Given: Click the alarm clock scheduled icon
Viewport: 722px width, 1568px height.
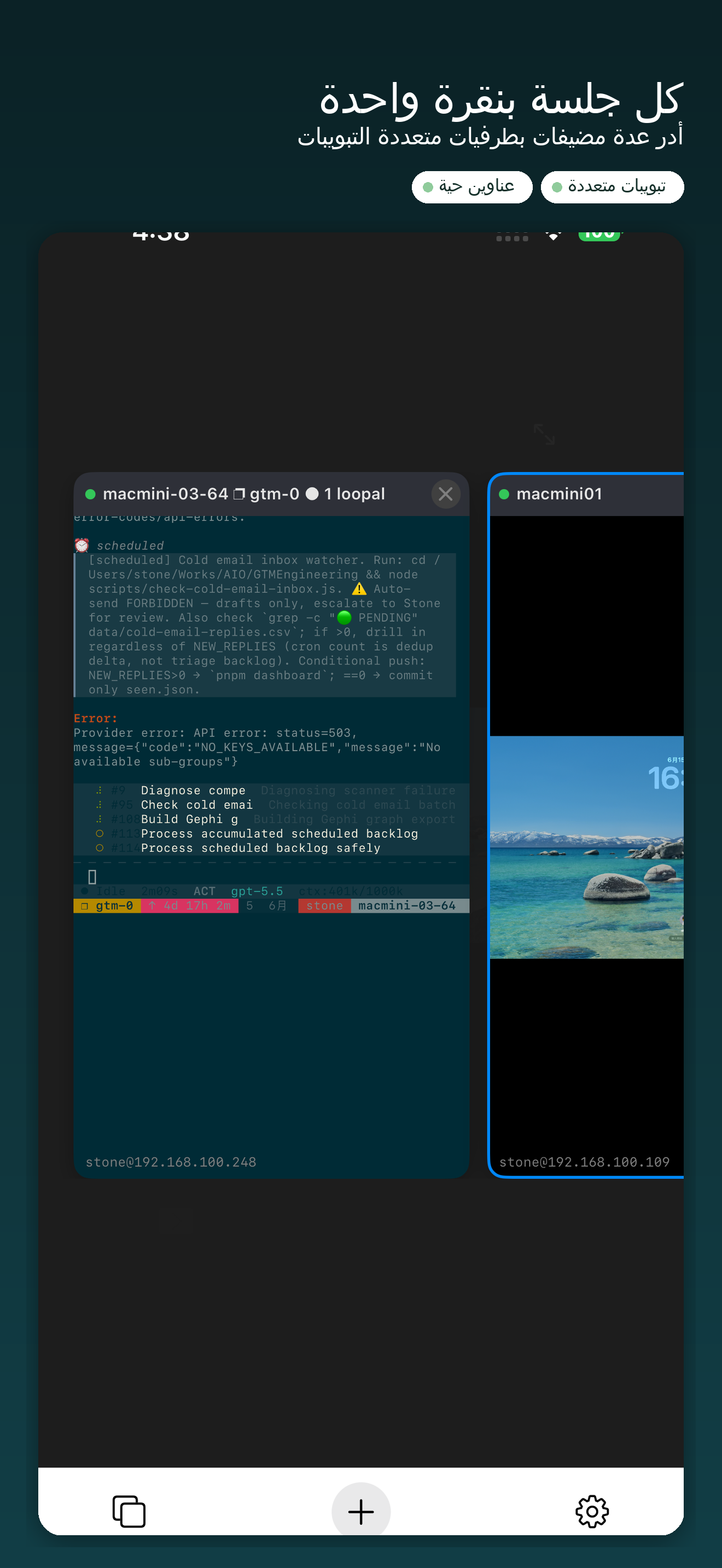Looking at the screenshot, I should coord(81,546).
